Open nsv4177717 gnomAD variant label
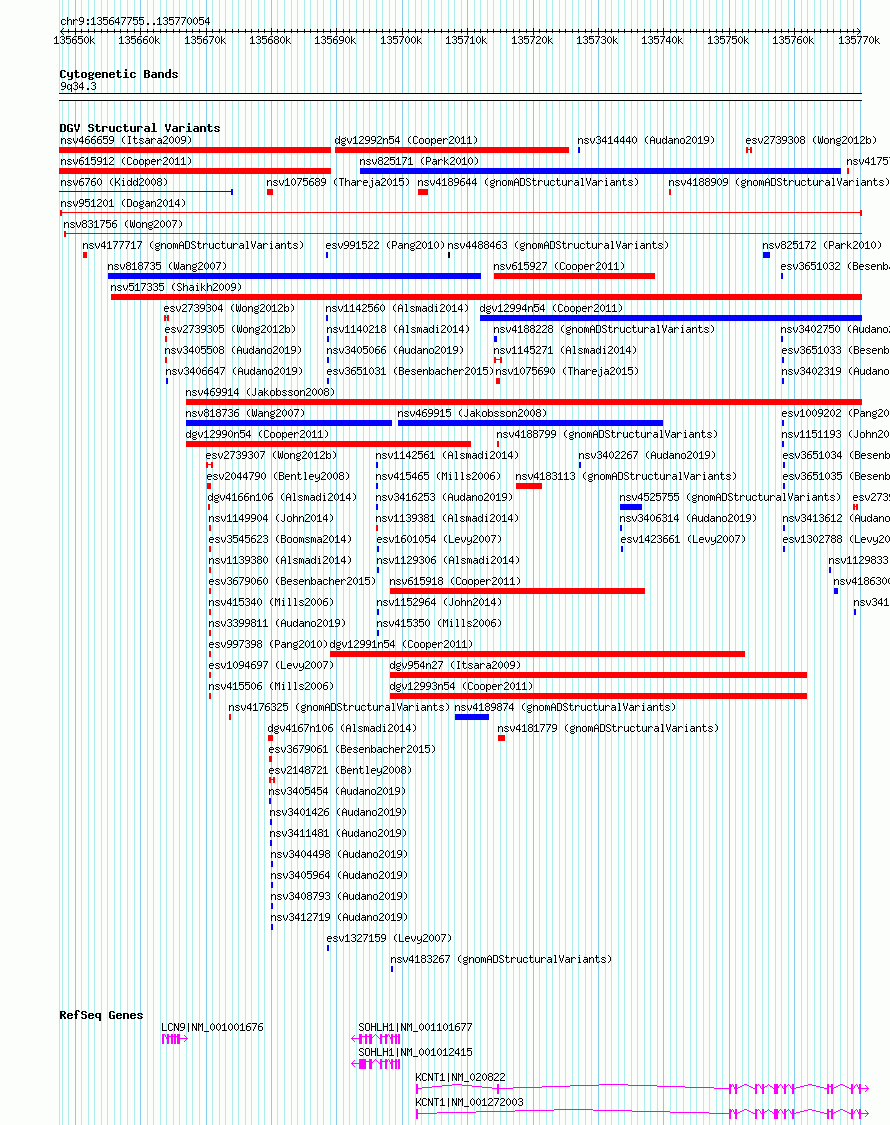890x1125 pixels. tap(193, 245)
